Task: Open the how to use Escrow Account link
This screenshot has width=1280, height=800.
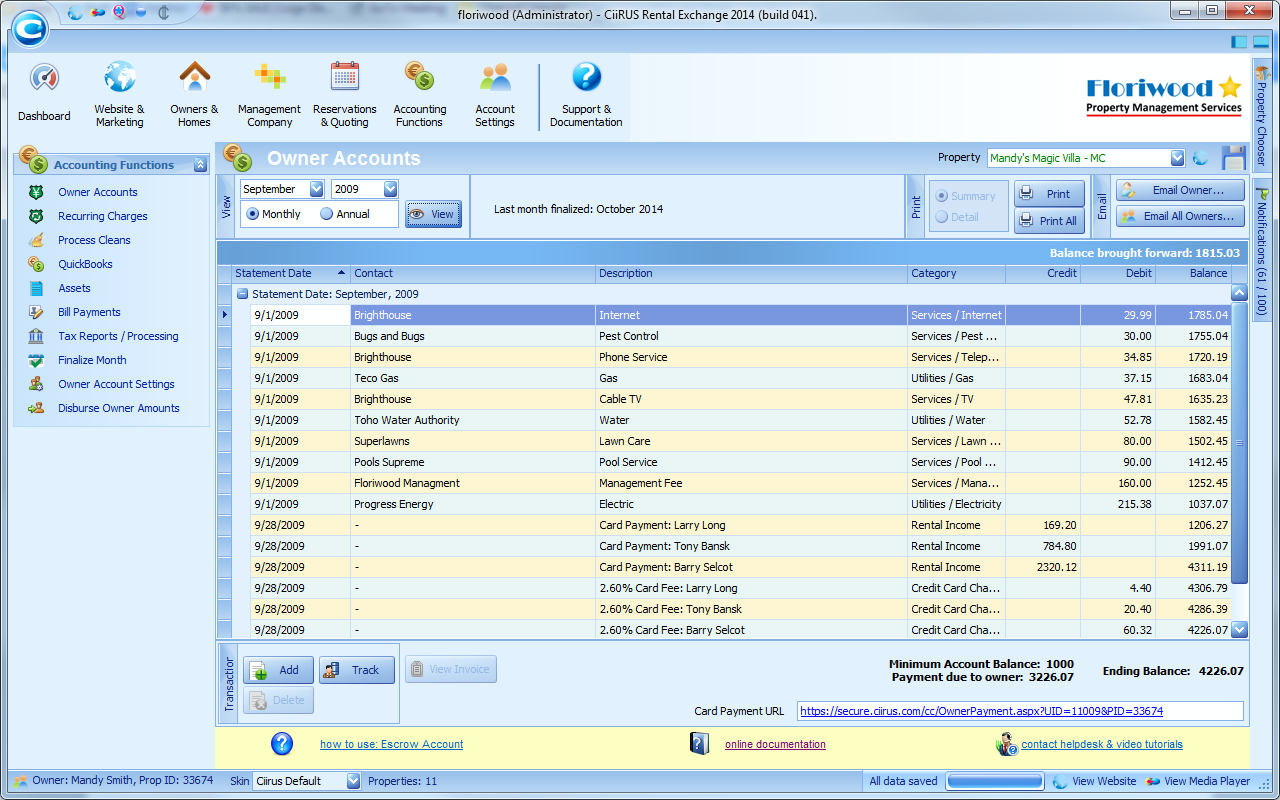Action: coord(392,744)
